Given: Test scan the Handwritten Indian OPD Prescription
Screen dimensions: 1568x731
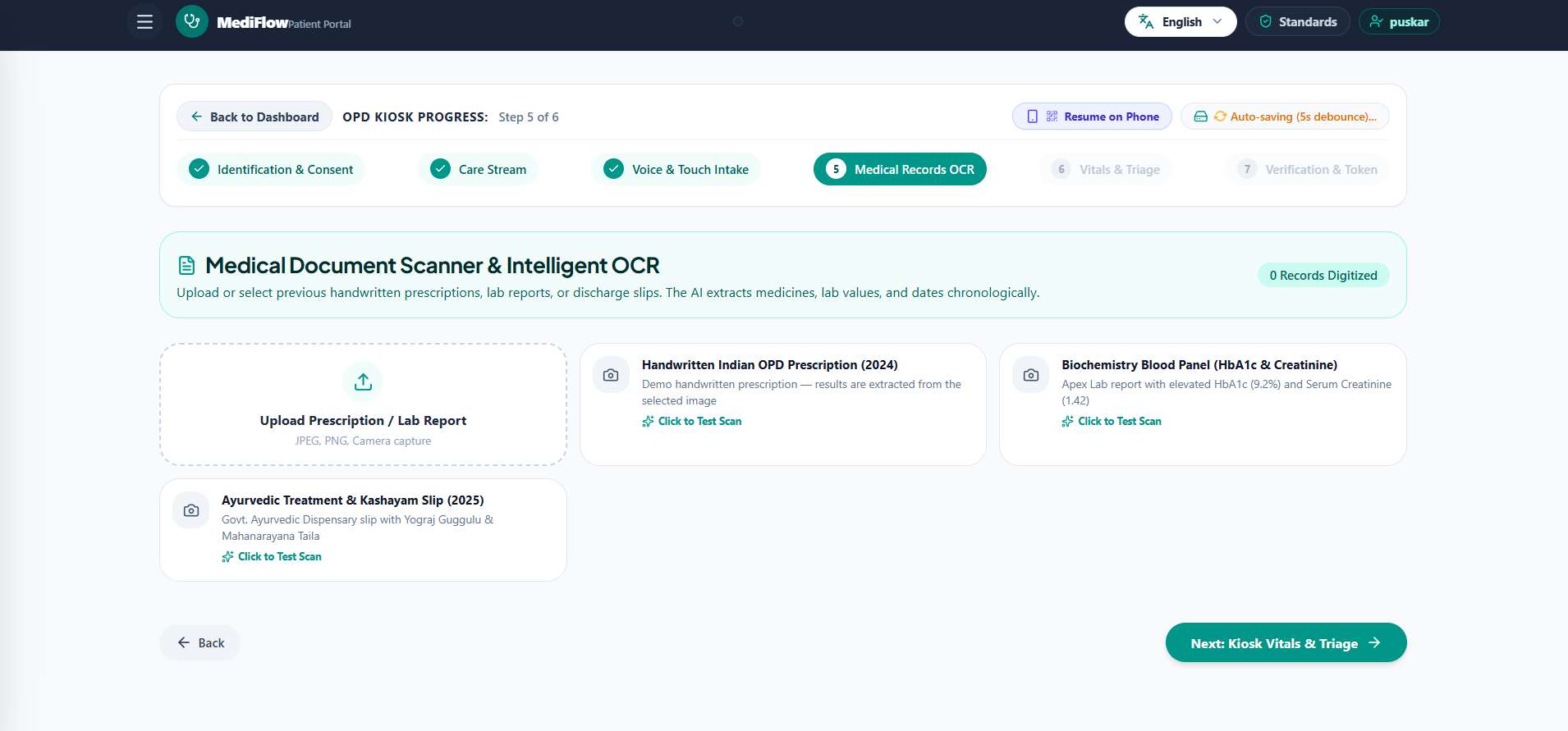Looking at the screenshot, I should pos(692,421).
